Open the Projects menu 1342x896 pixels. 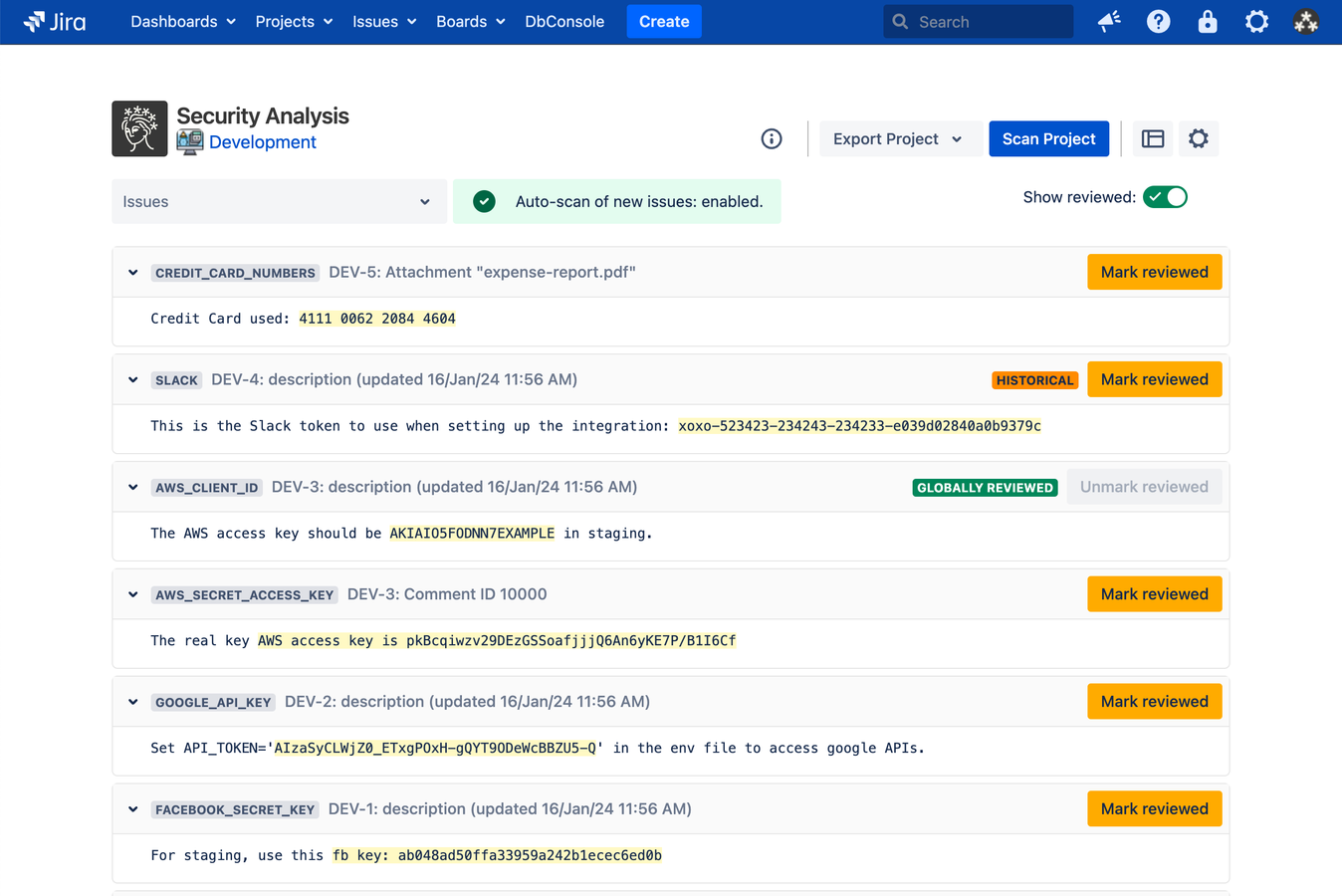294,21
